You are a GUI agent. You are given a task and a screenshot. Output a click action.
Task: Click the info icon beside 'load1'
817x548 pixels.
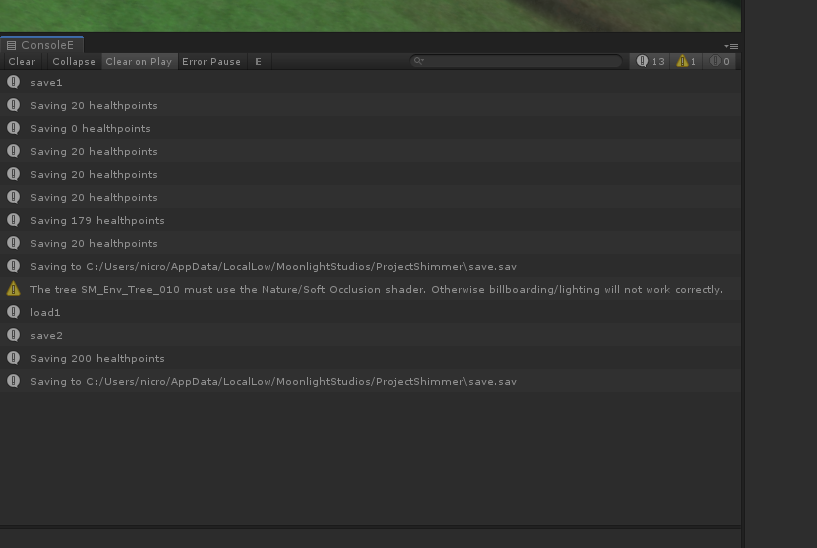[14, 312]
